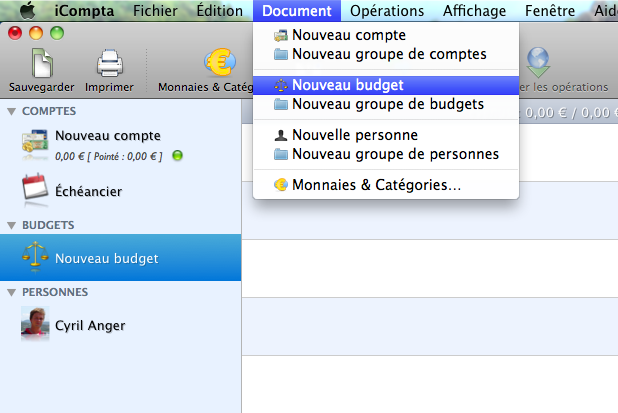The width and height of the screenshot is (618, 413).
Task: Zoom the window with the green button
Action: click(x=57, y=33)
